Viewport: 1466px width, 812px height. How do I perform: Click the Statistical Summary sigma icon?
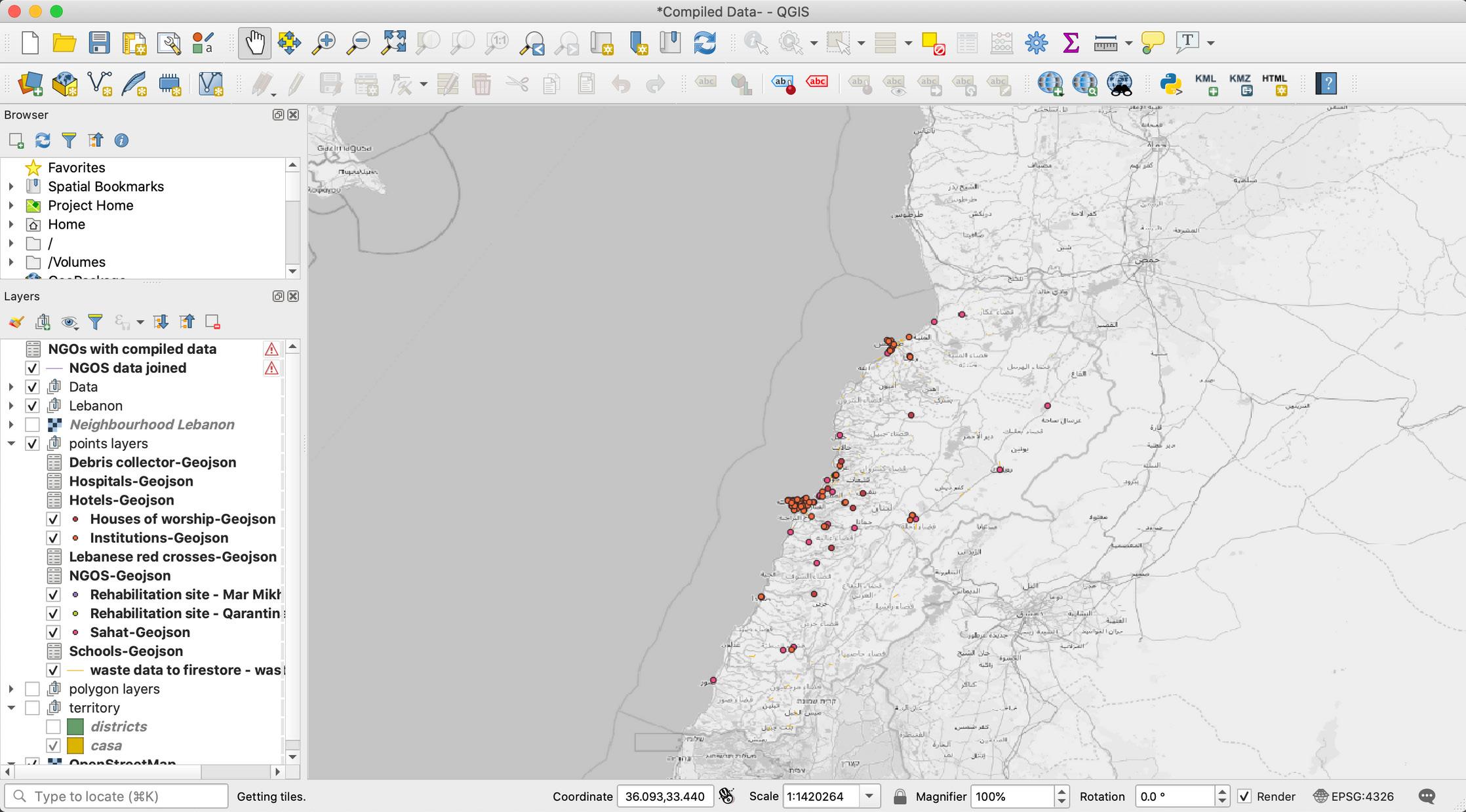click(x=1071, y=43)
